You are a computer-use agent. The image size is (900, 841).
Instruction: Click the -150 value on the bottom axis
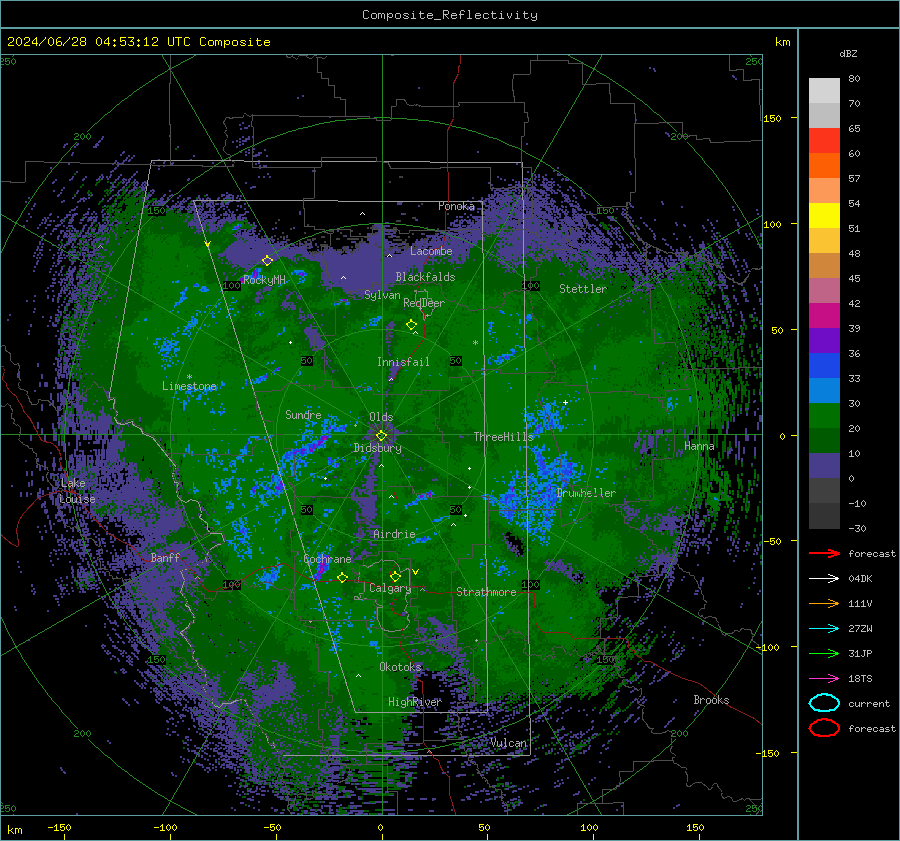pyautogui.click(x=59, y=827)
